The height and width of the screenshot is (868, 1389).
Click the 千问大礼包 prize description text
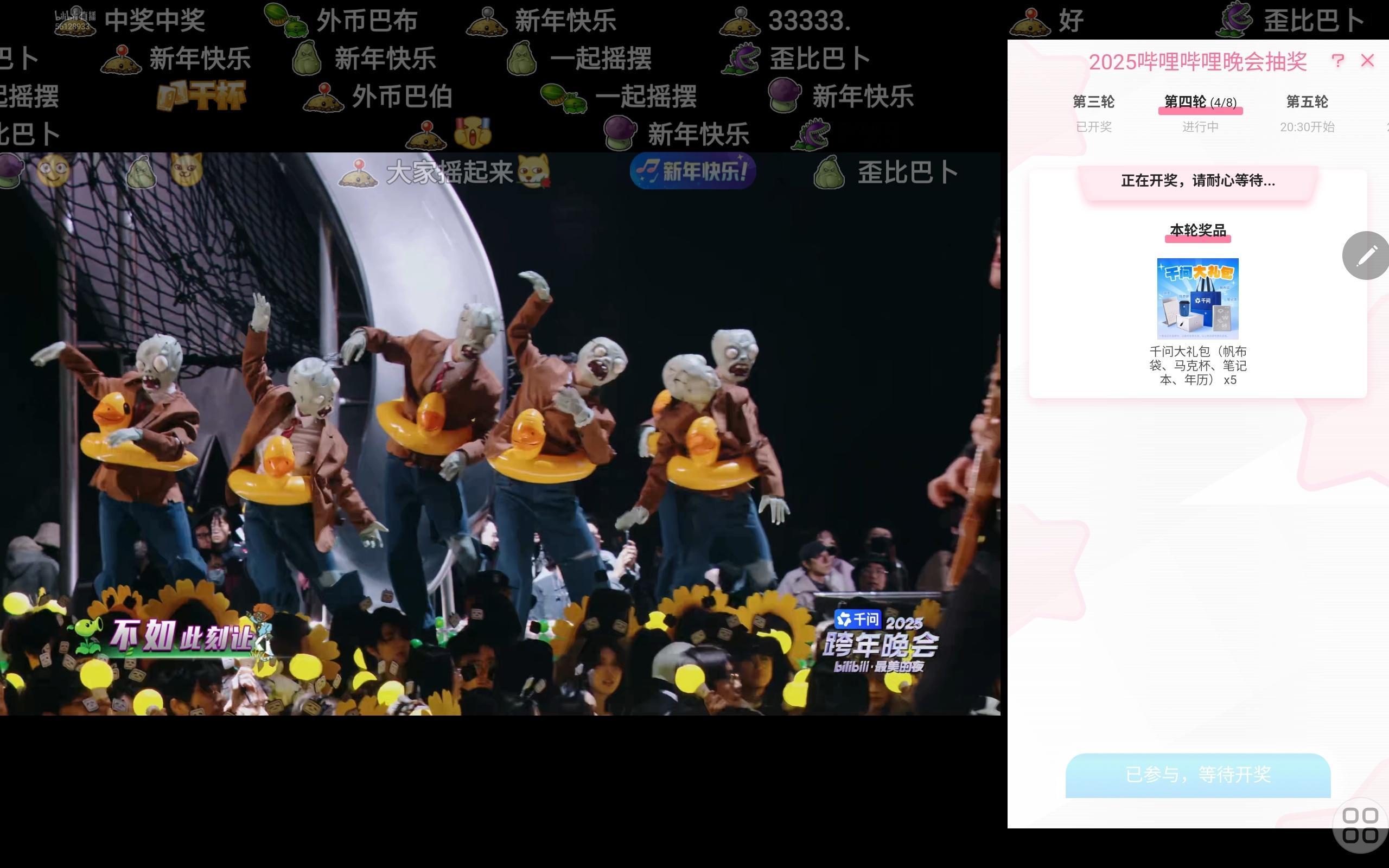coord(1198,366)
